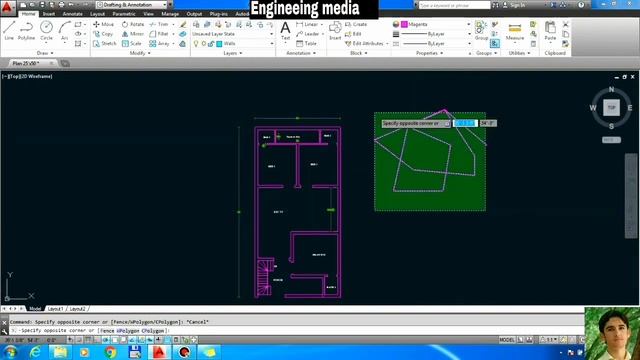Click the Stretch tool
The image size is (640, 360).
tap(104, 43)
